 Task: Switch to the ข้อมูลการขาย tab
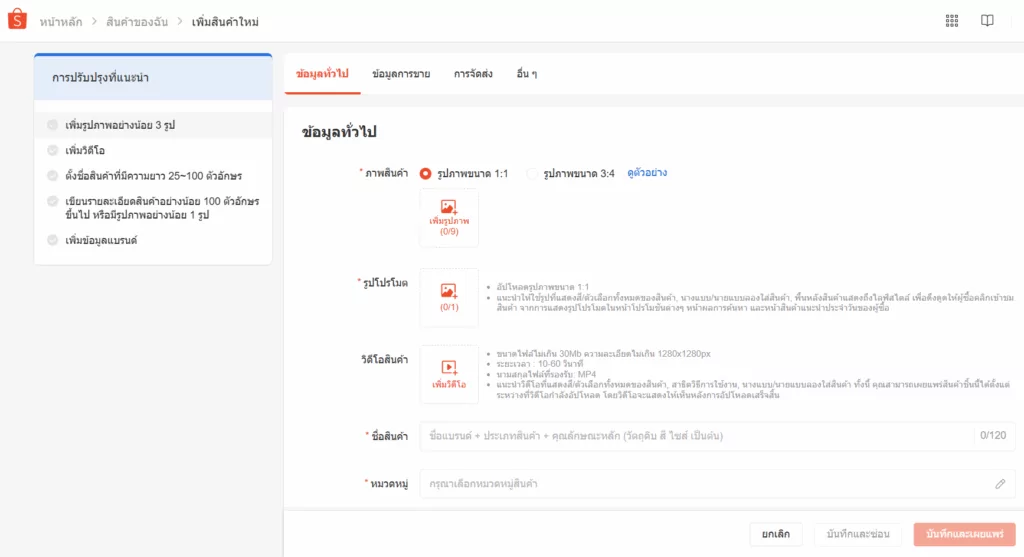coord(401,74)
